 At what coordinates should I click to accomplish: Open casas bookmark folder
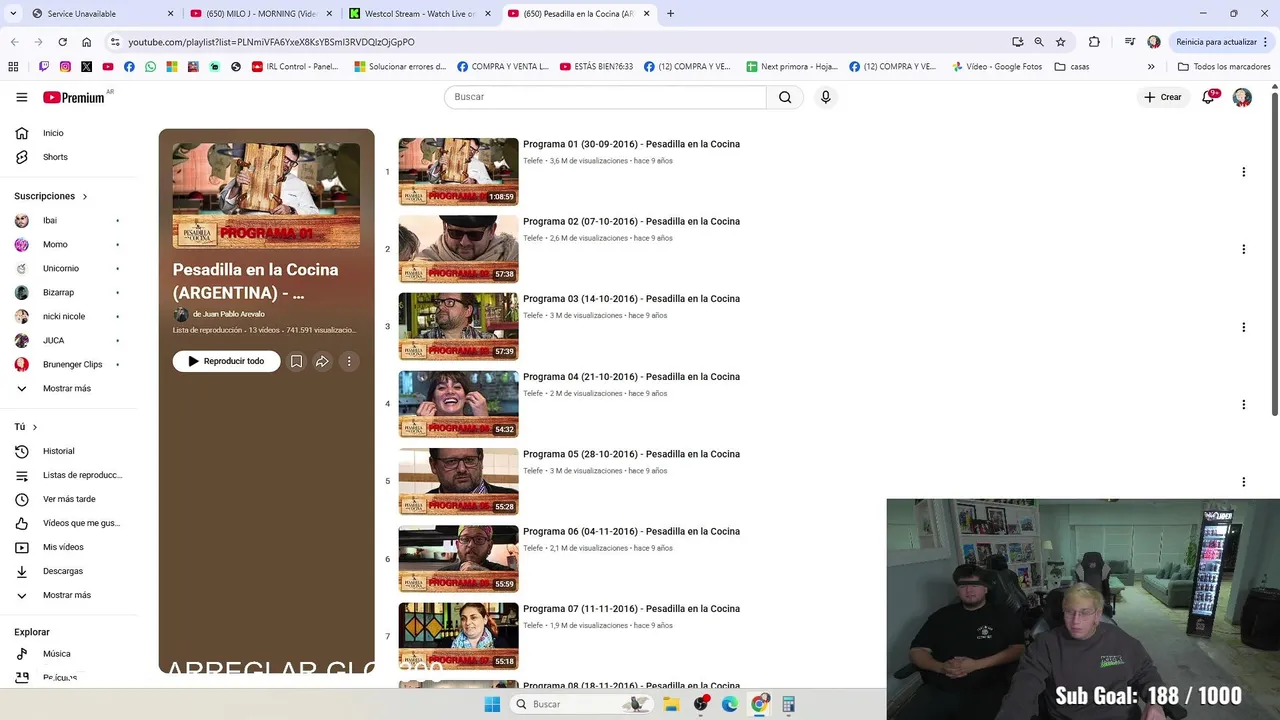pos(1072,67)
